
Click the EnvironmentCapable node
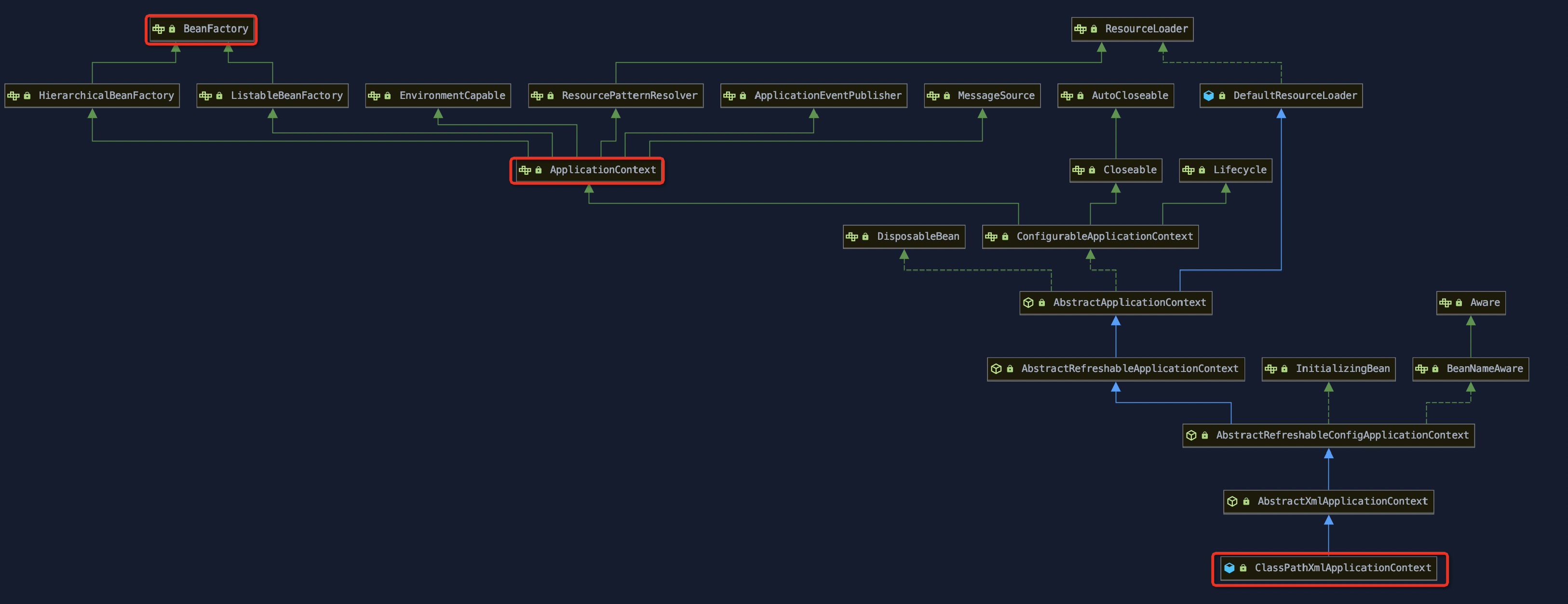(x=438, y=96)
